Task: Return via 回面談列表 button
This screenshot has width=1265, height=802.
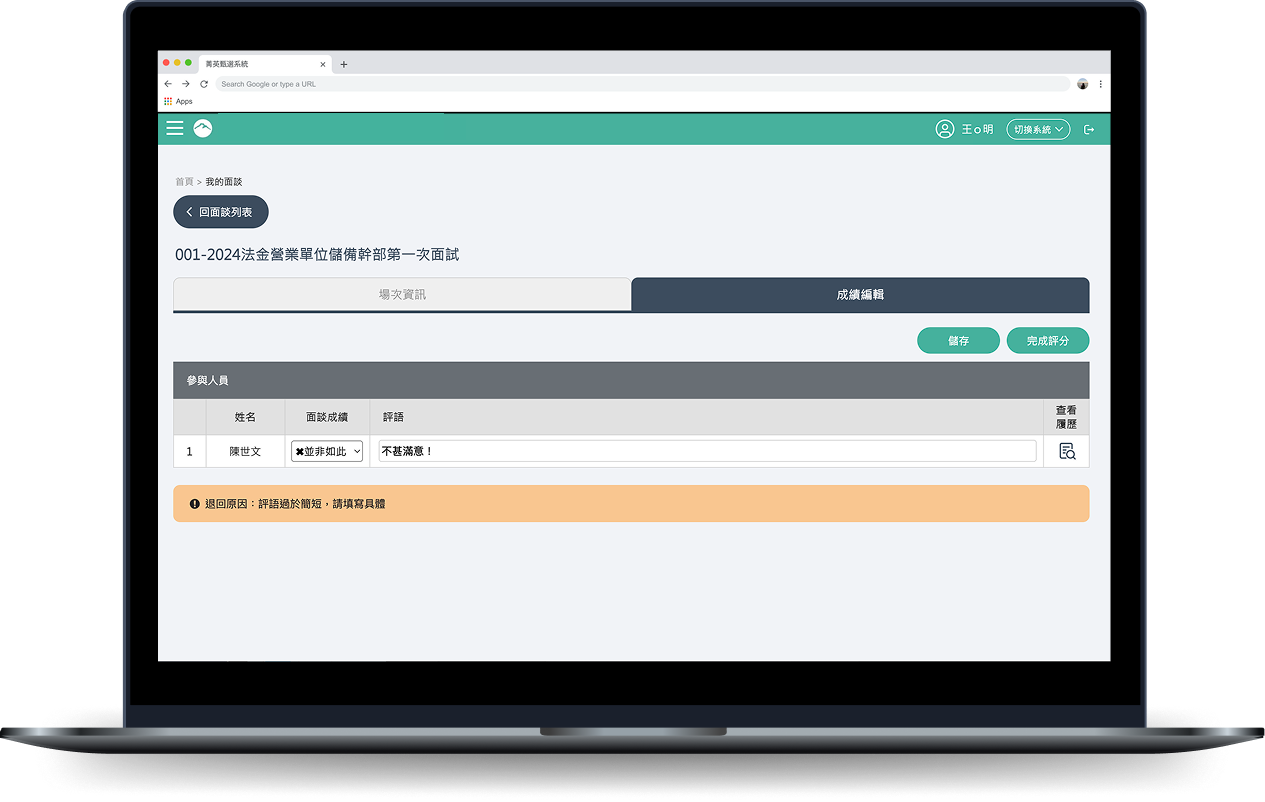Action: click(221, 212)
